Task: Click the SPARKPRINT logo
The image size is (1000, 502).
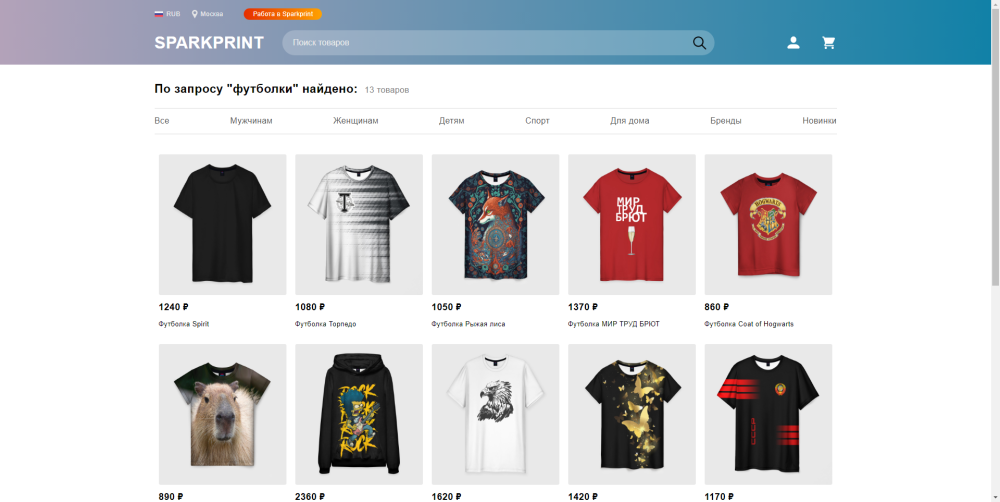Action: click(x=209, y=43)
